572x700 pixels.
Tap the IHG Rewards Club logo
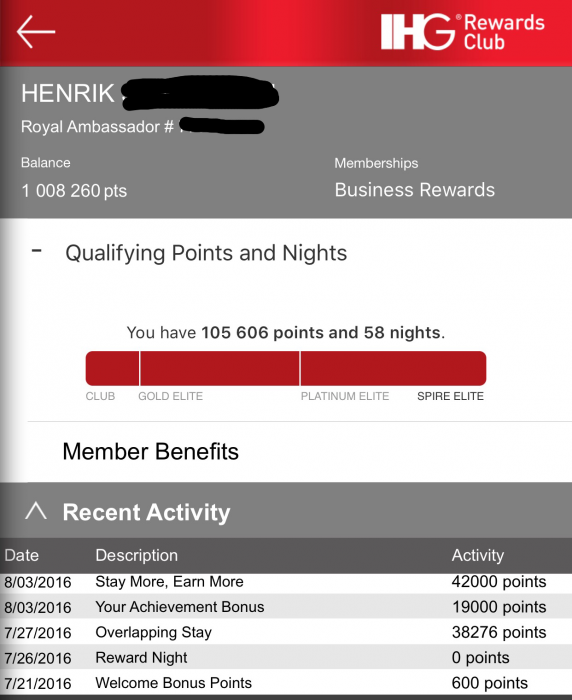pyautogui.click(x=463, y=31)
